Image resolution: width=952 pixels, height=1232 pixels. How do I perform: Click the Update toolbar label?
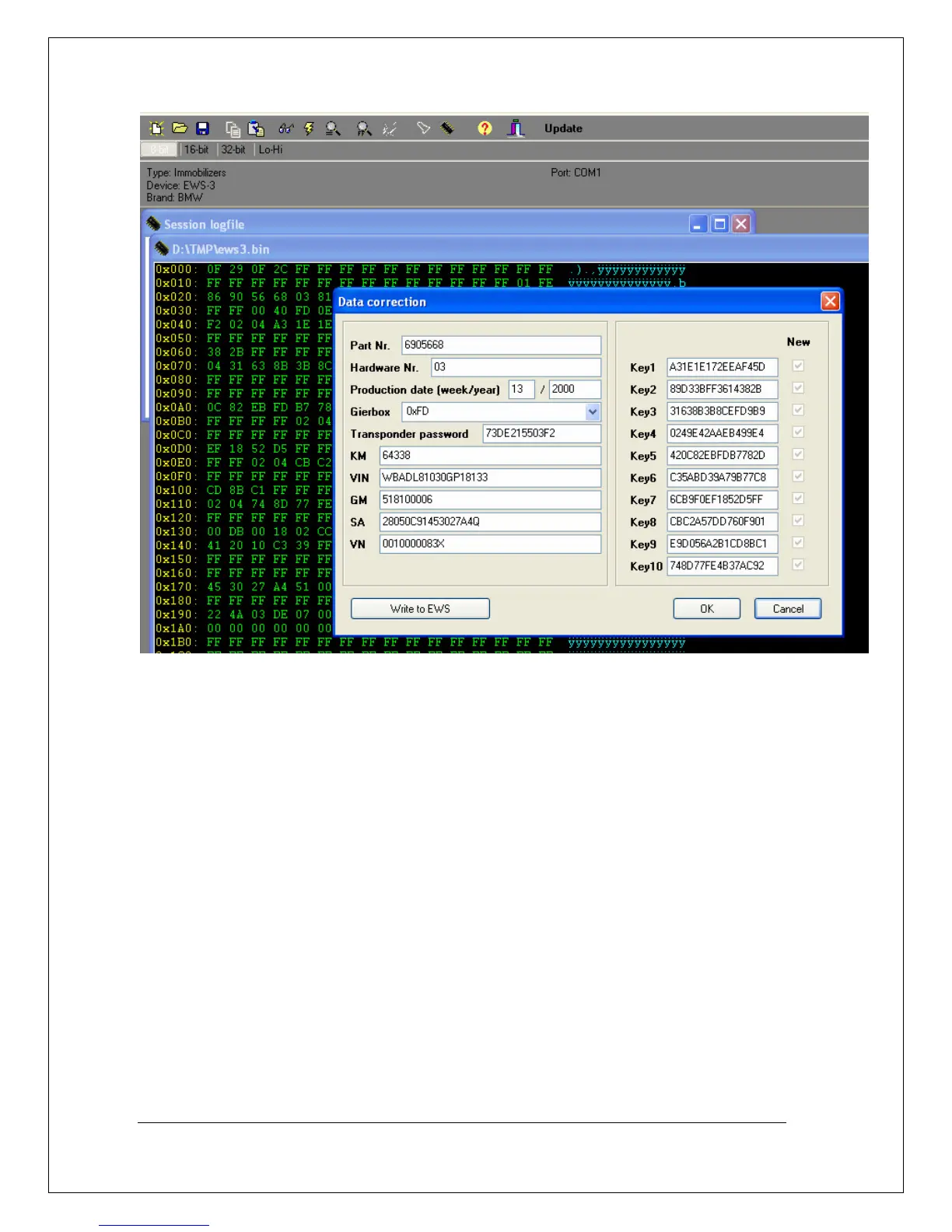pos(563,128)
